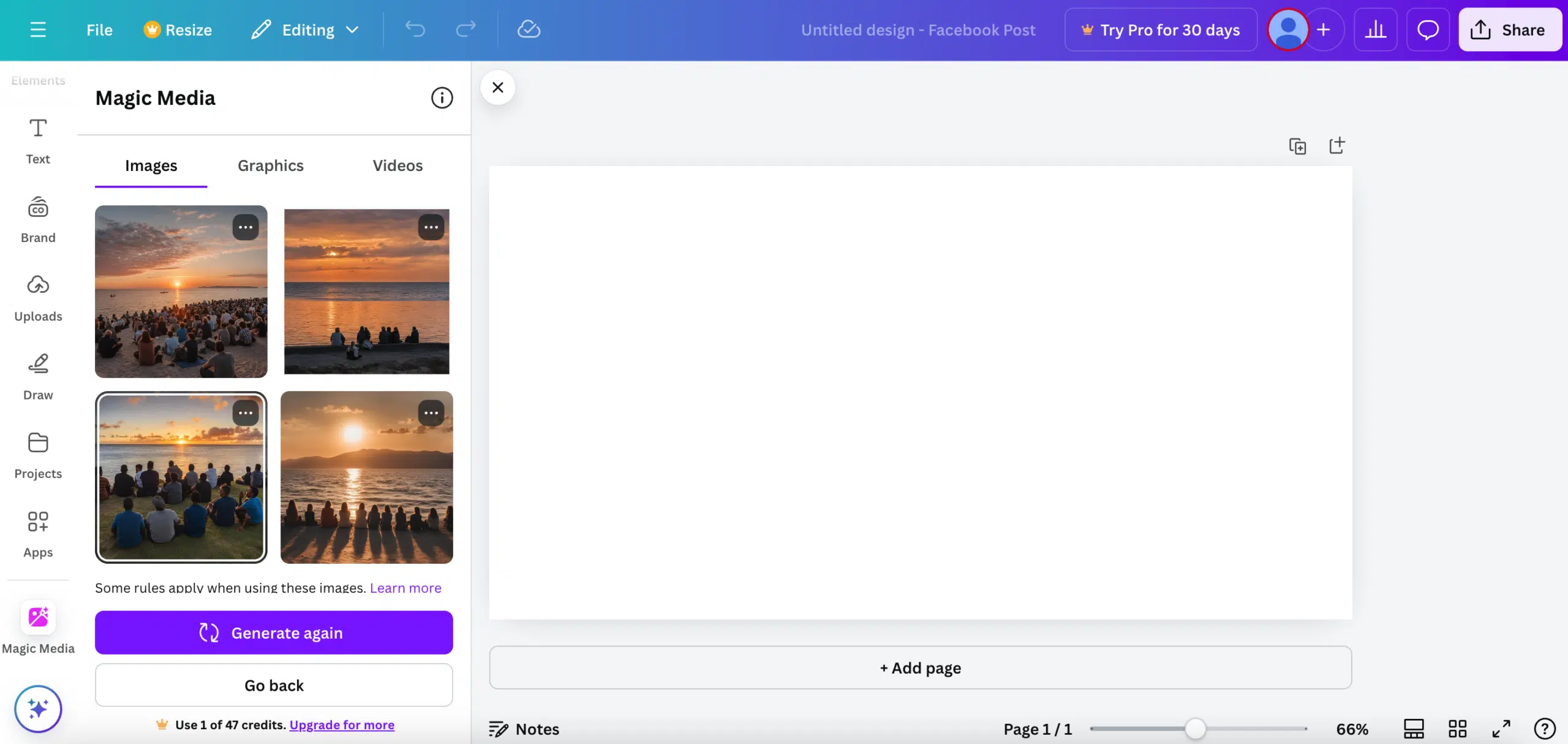Viewport: 1568px width, 744px height.
Task: Click the + Add page button
Action: coord(920,667)
